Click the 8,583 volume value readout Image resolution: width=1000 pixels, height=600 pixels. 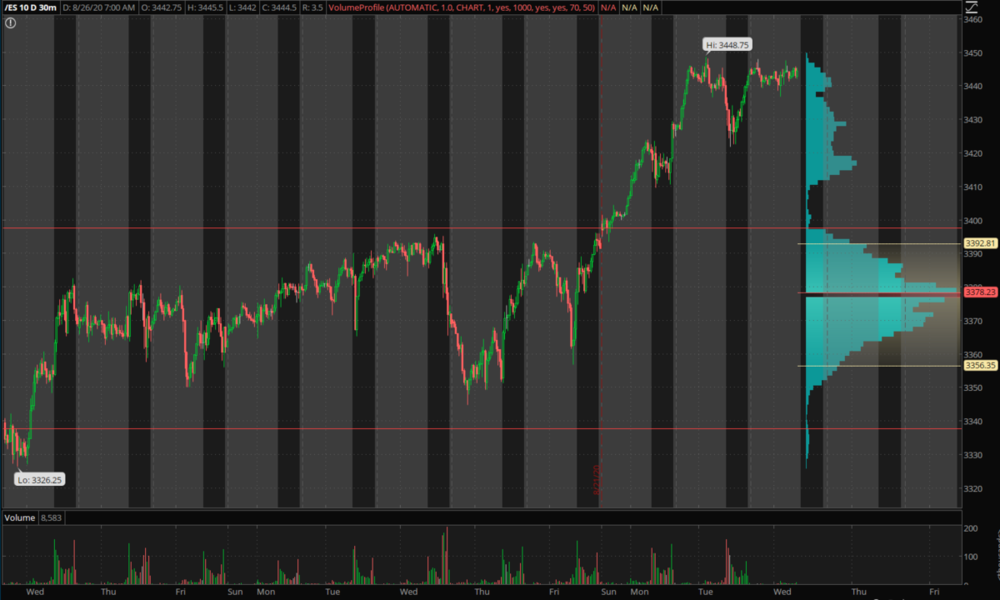click(x=53, y=518)
